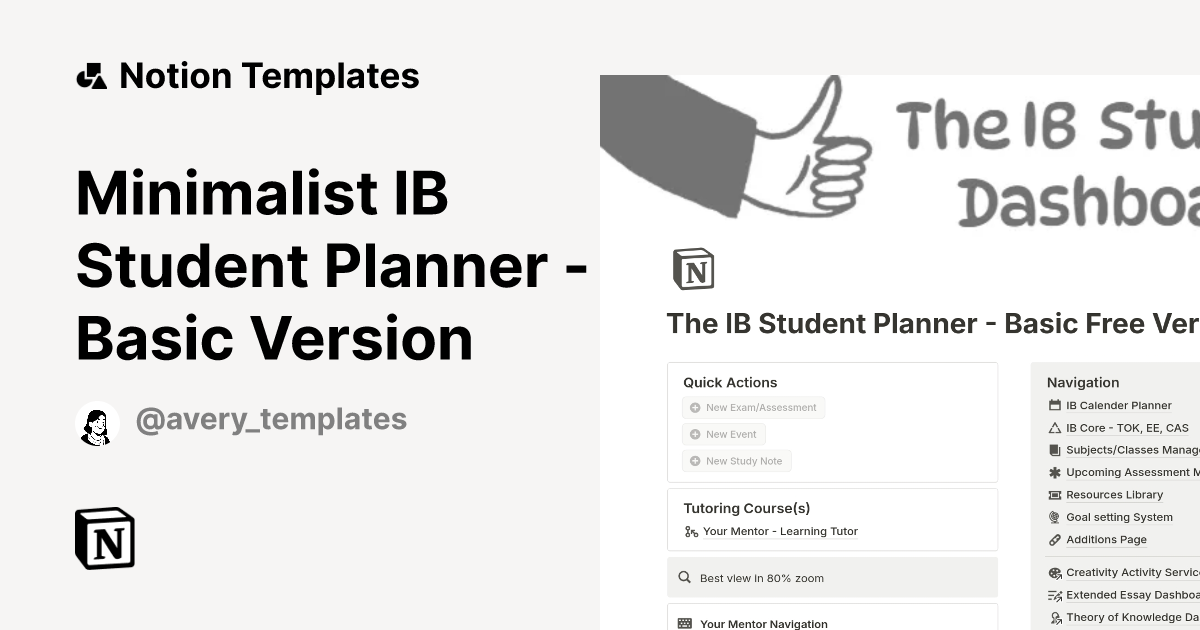Screen dimensions: 1200x630
Task: Click the black Notion logo under the avatar
Action: [104, 538]
